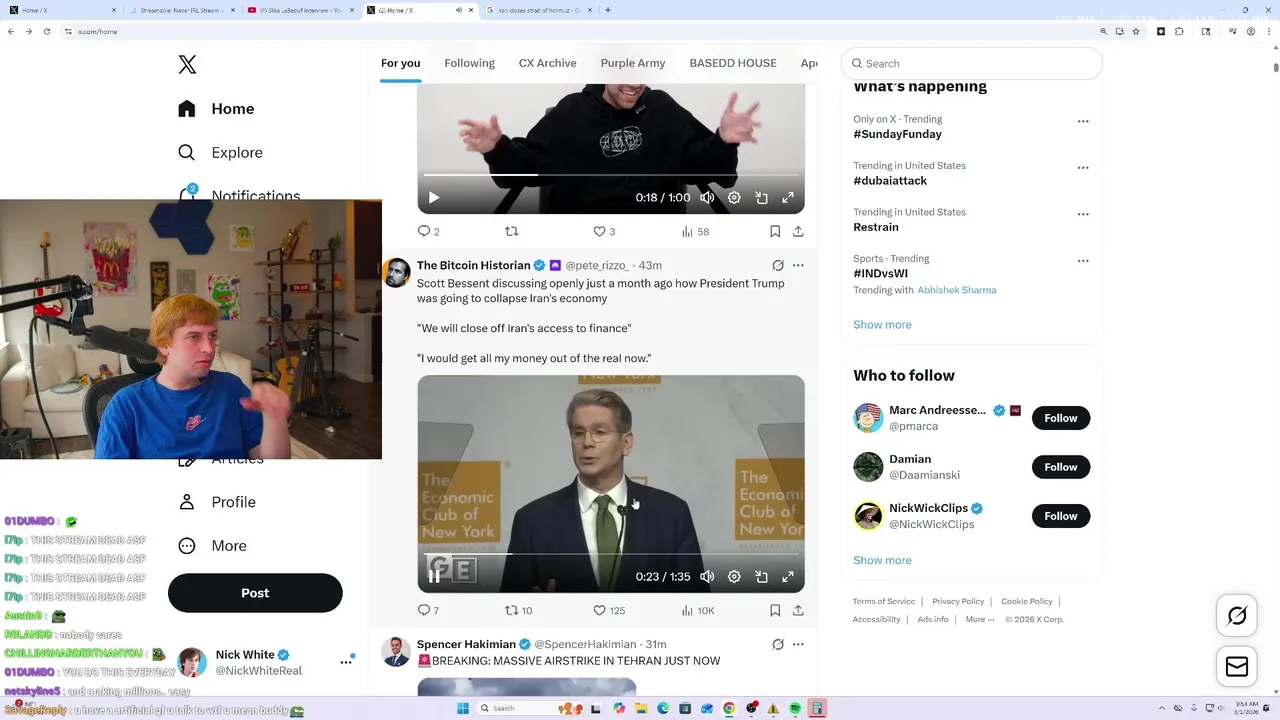This screenshot has width=1280, height=720.
Task: Open Grok actions on The Bitcoin Historian post
Action: click(778, 265)
